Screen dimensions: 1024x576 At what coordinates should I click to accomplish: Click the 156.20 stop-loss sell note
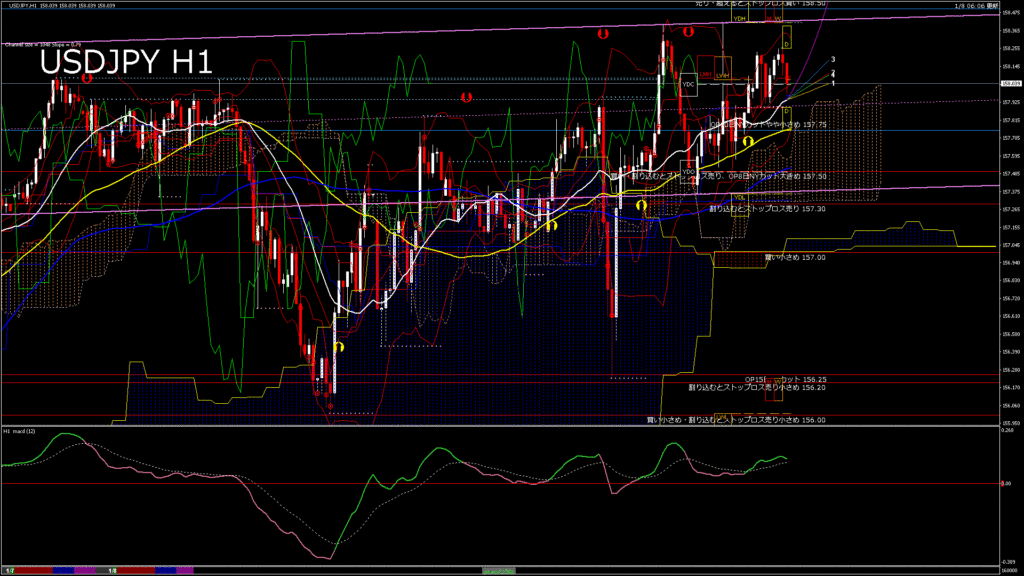(757, 387)
